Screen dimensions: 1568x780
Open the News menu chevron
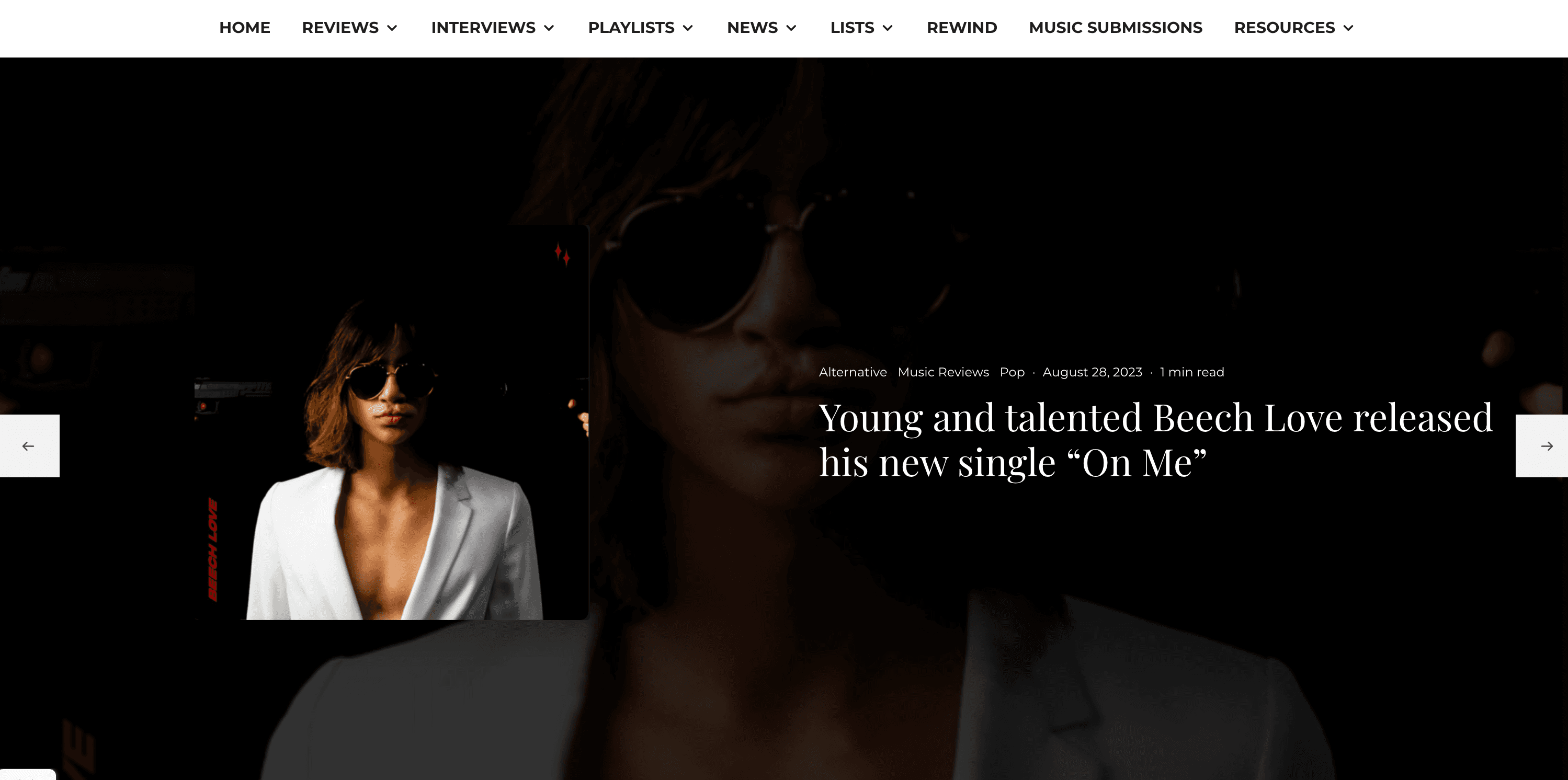click(x=791, y=28)
